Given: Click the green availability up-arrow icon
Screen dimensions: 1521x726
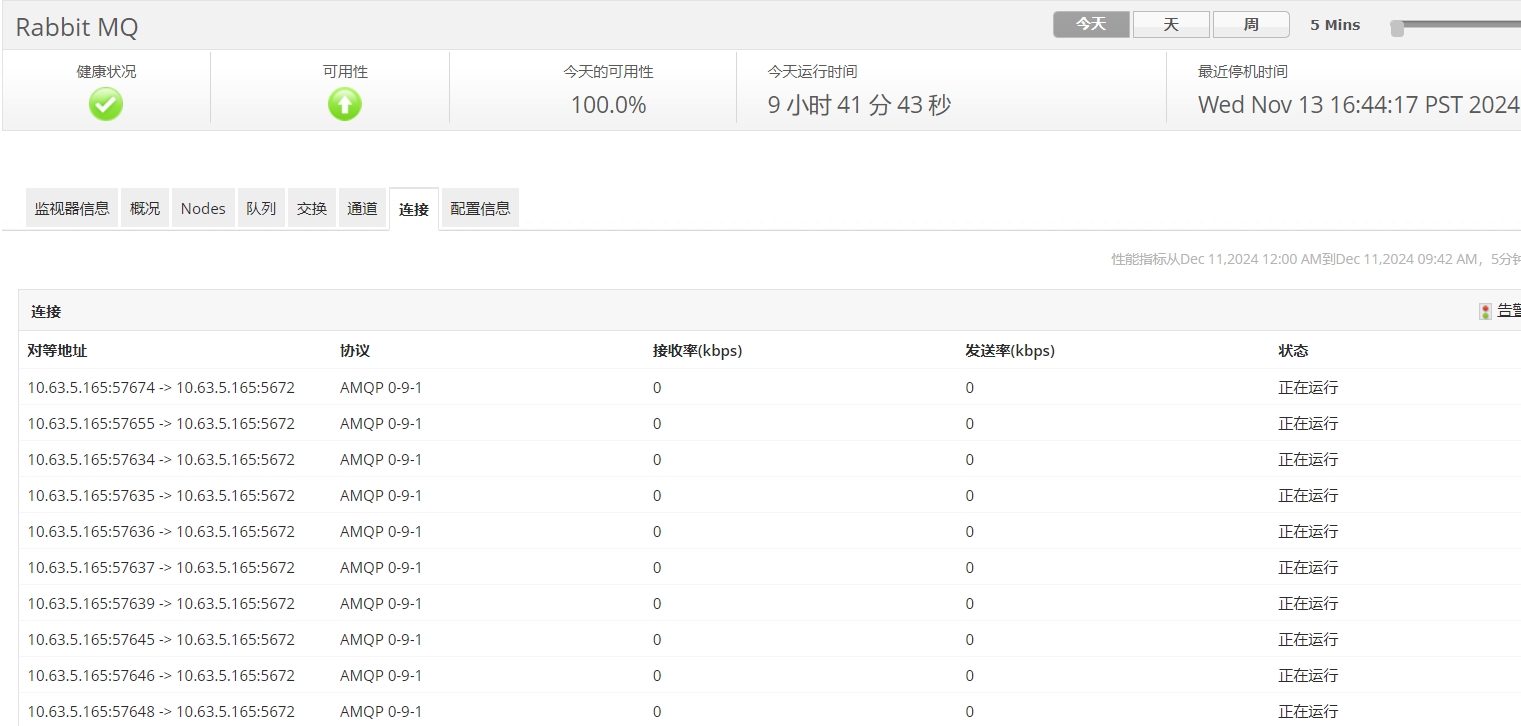Looking at the screenshot, I should [345, 104].
